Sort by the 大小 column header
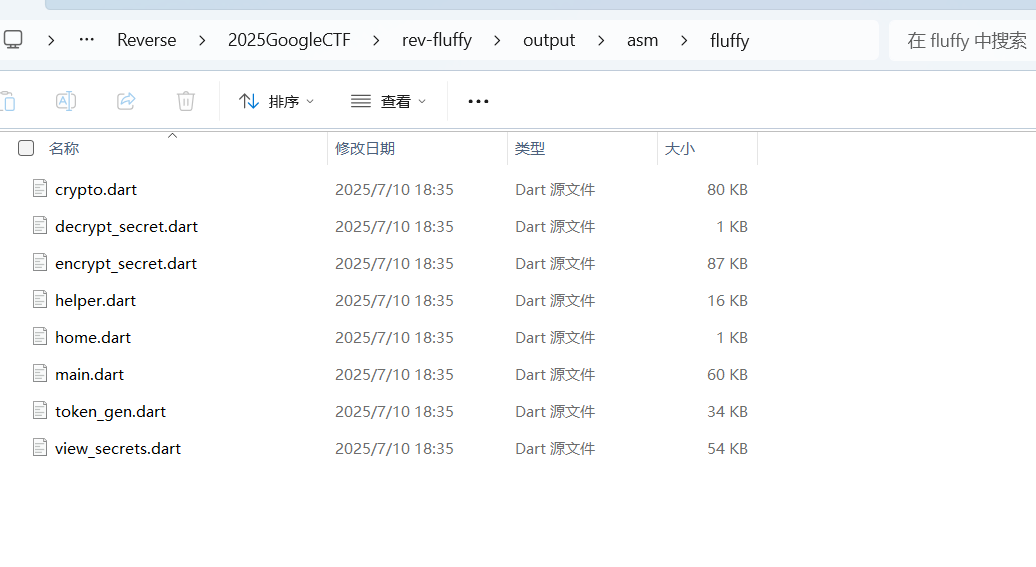The image size is (1036, 567). [680, 148]
